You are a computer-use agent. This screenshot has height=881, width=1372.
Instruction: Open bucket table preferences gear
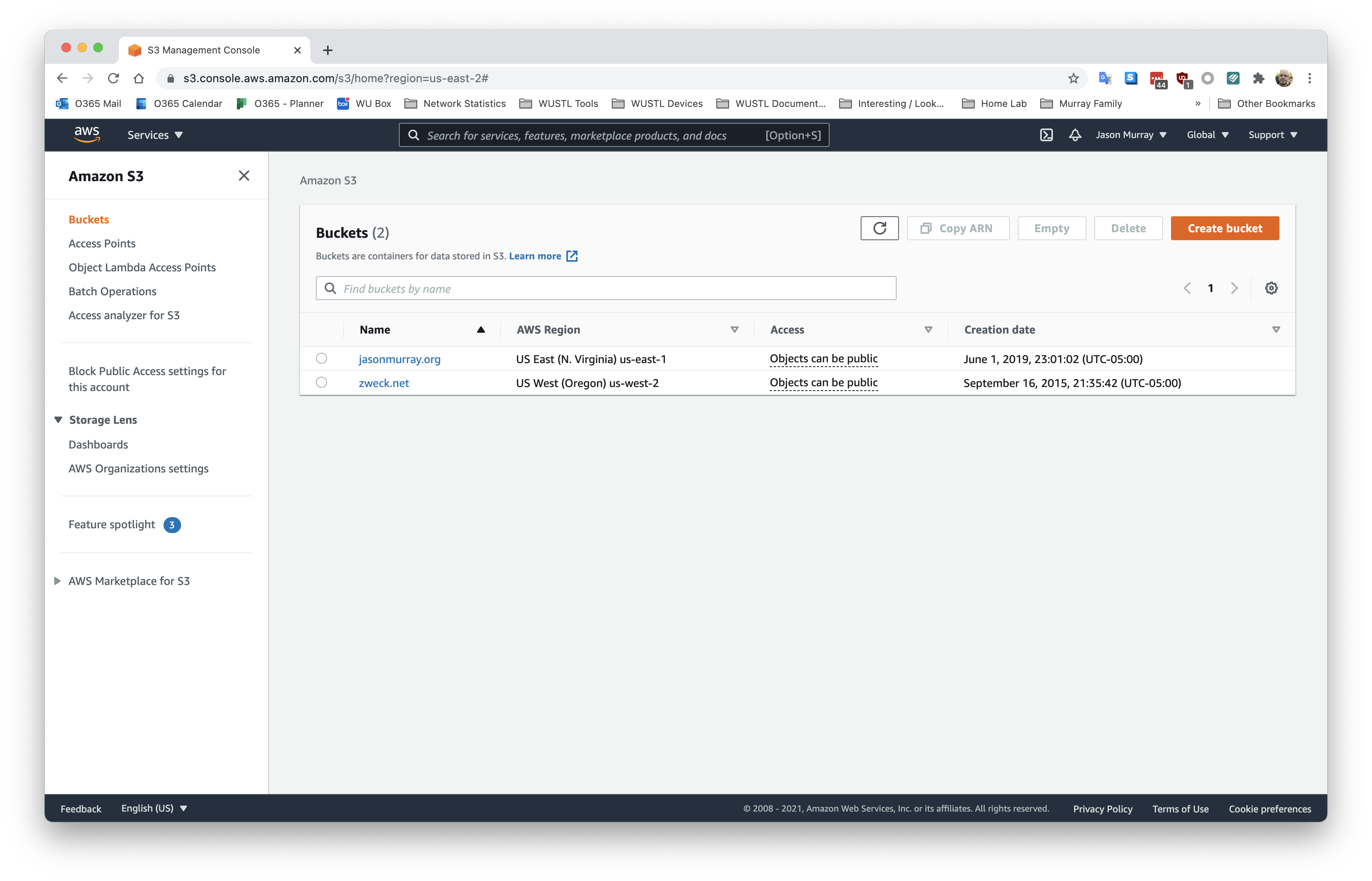click(x=1271, y=288)
